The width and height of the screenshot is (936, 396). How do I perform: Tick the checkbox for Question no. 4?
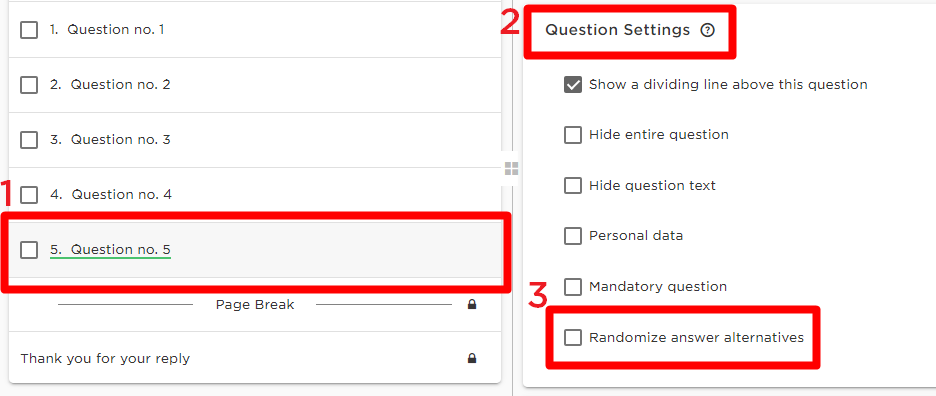tap(29, 195)
